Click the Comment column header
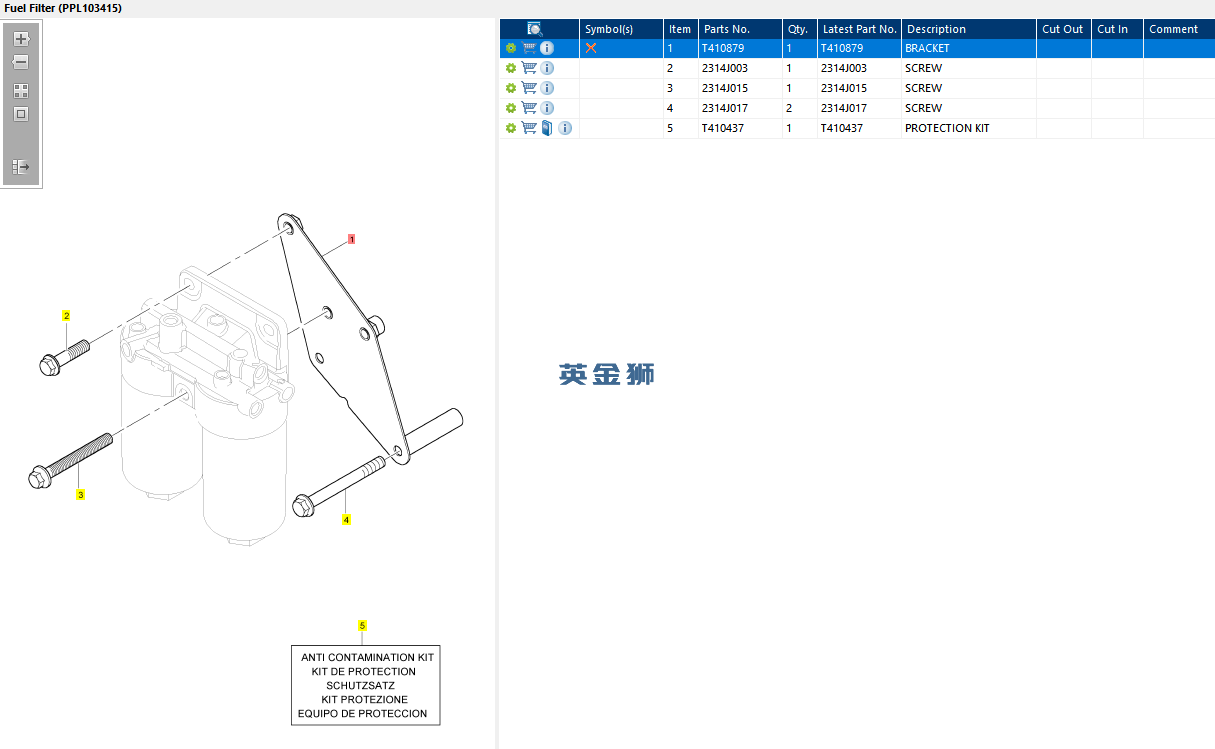 tap(1179, 29)
